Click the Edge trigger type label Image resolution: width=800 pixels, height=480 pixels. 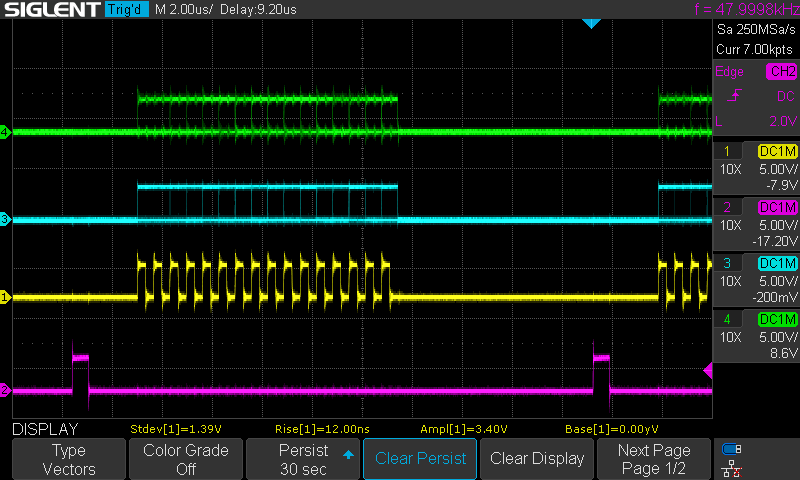coord(729,71)
